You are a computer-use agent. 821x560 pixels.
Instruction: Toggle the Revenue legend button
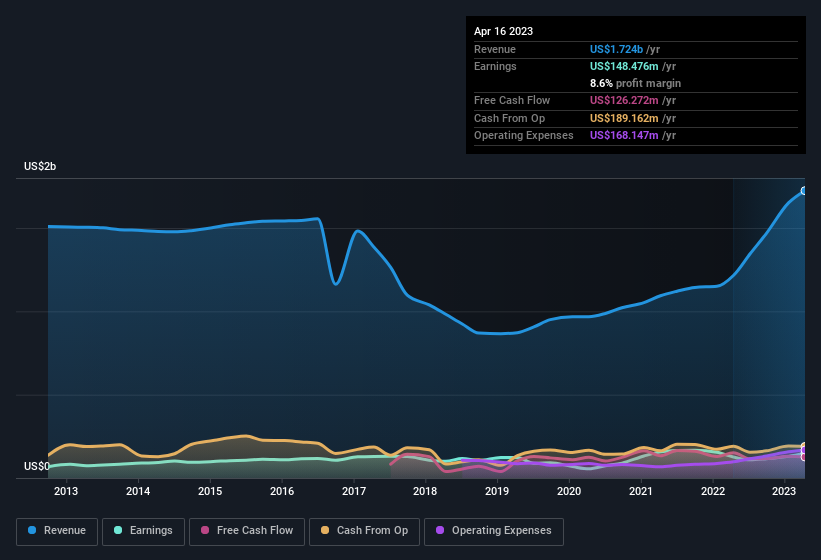tap(57, 531)
